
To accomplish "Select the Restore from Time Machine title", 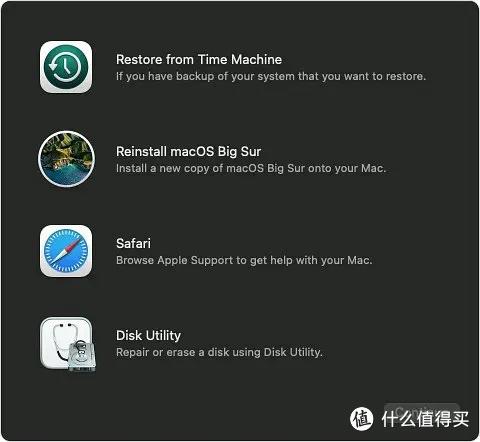I will click(x=199, y=60).
